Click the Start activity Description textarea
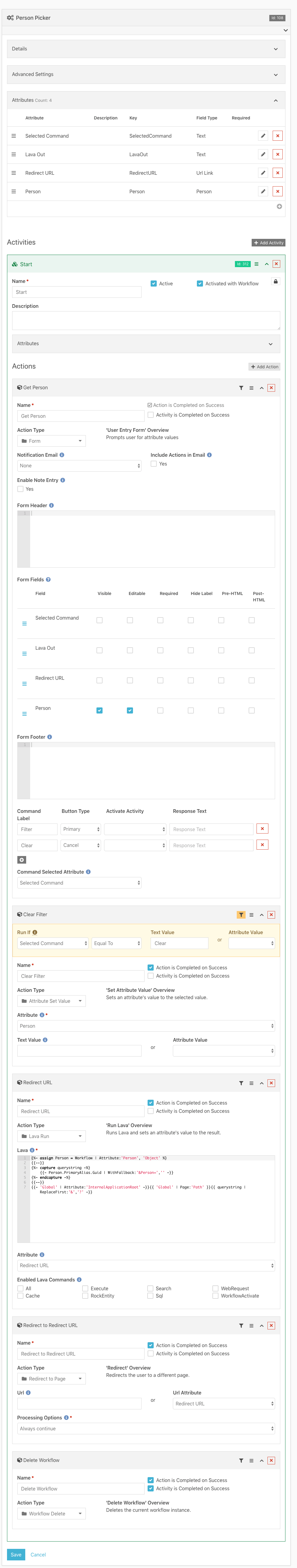 (x=146, y=320)
